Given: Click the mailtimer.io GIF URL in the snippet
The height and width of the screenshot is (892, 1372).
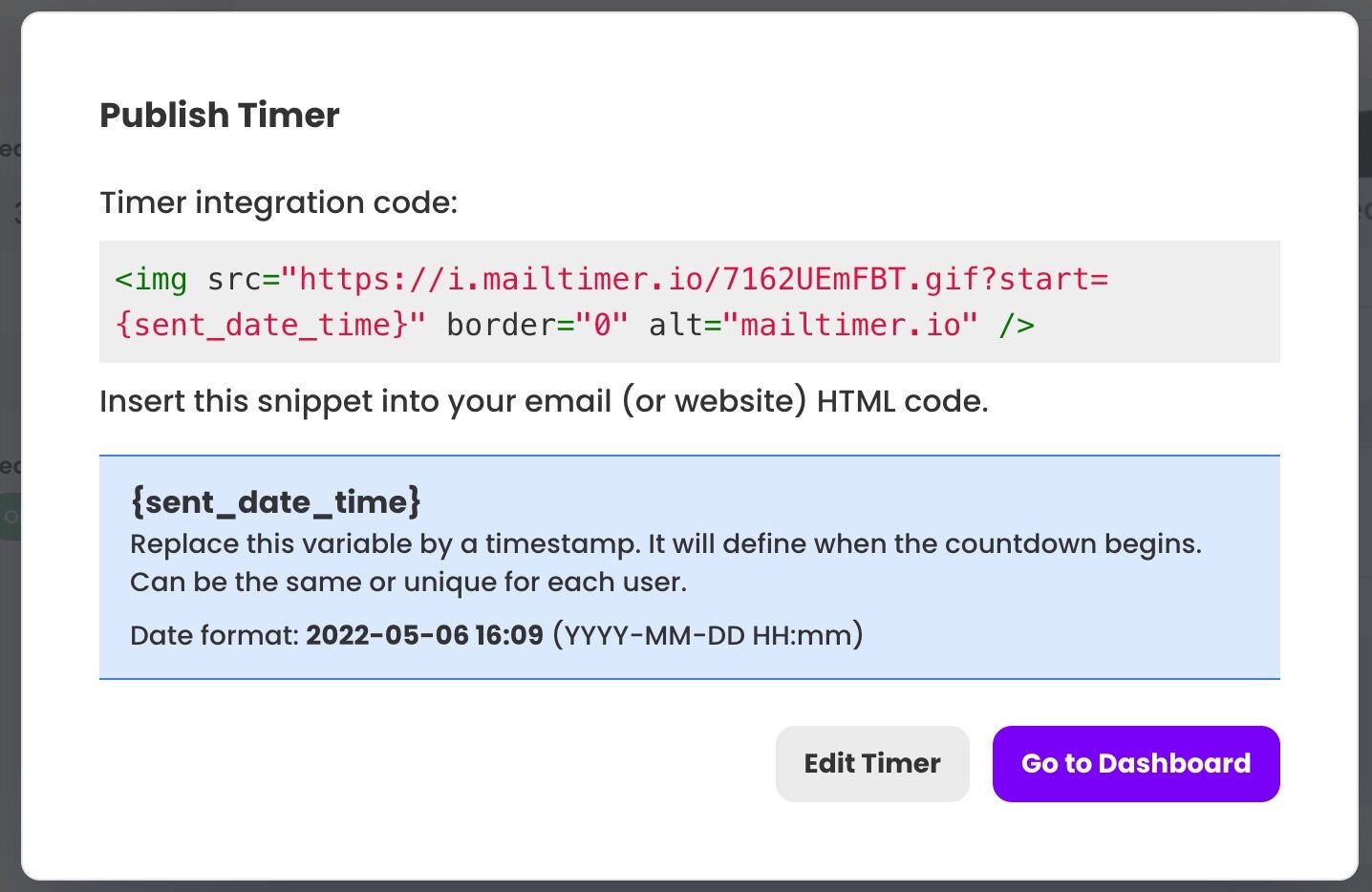Looking at the screenshot, I should point(702,279).
